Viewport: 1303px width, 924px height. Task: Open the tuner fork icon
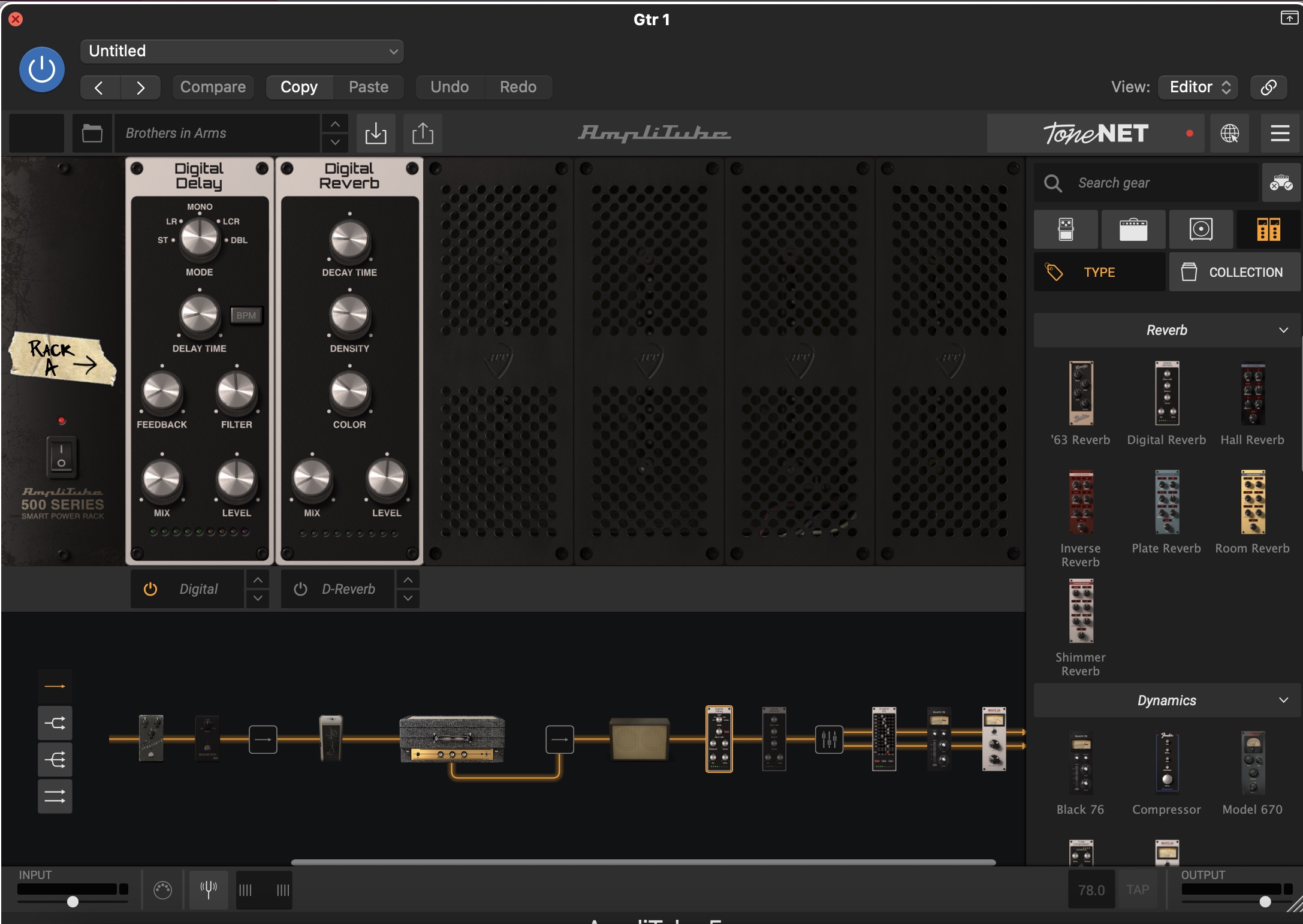[209, 890]
